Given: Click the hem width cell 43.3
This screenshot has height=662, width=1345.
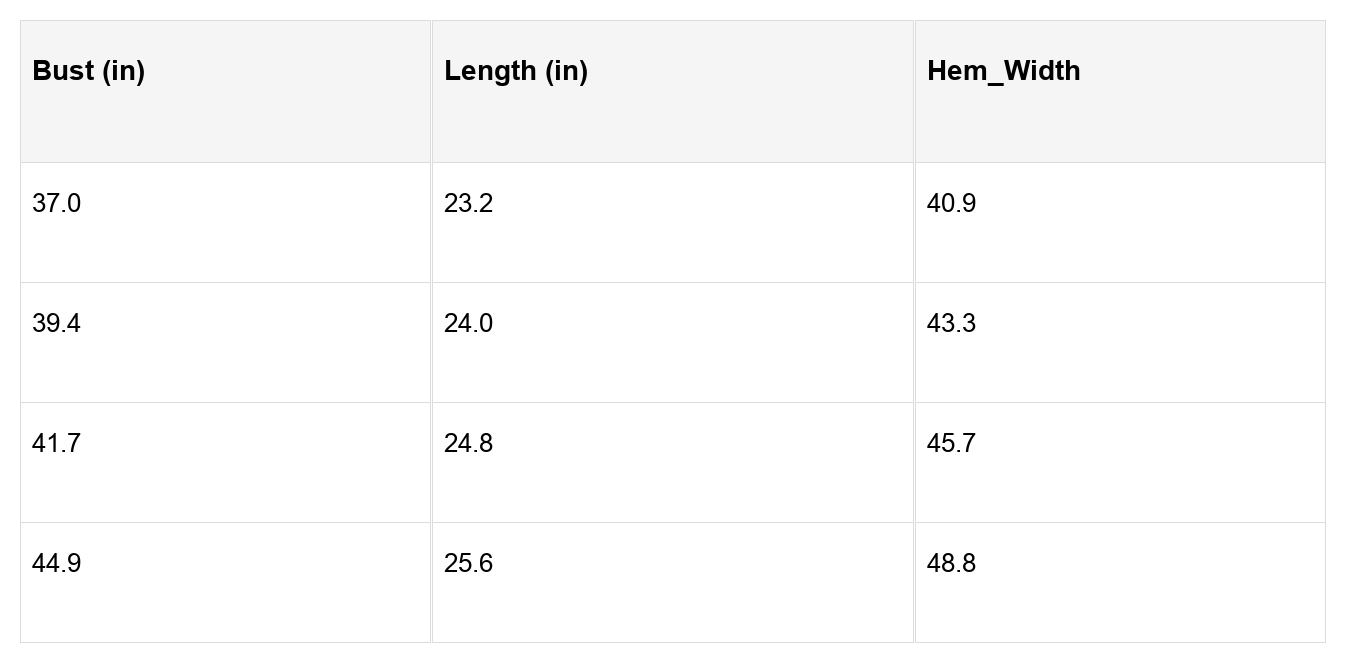Looking at the screenshot, I should (x=952, y=324).
